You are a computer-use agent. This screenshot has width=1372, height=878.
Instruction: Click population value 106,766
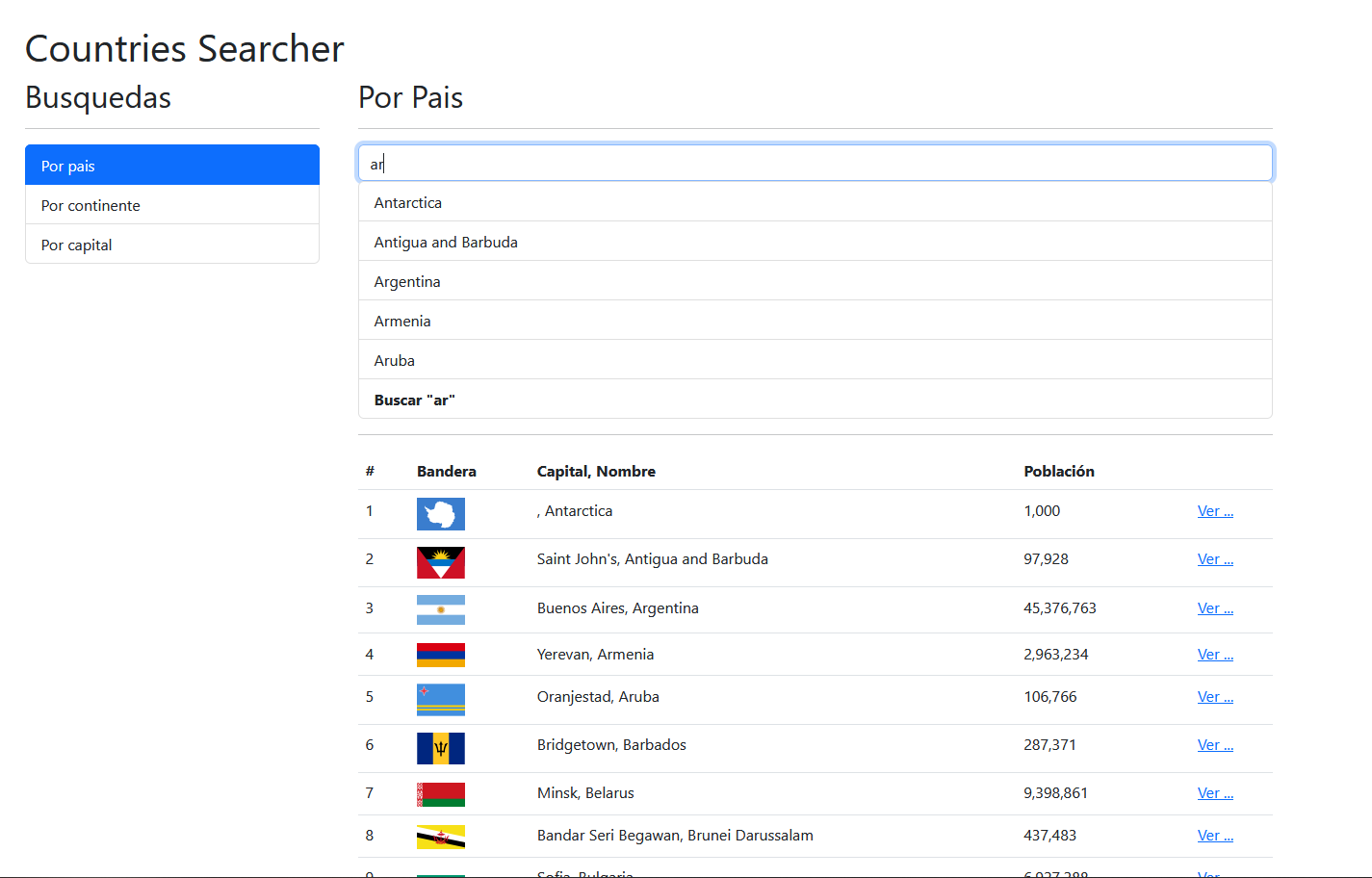[x=1050, y=697]
